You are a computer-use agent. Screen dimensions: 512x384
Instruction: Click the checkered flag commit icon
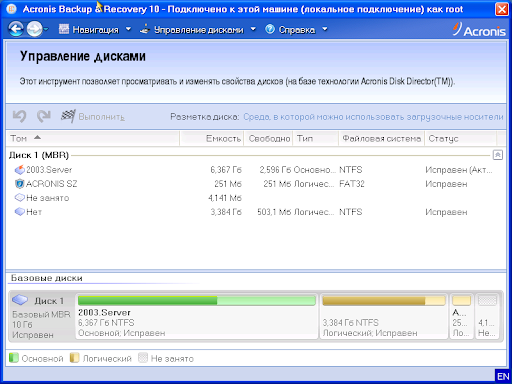pos(68,116)
